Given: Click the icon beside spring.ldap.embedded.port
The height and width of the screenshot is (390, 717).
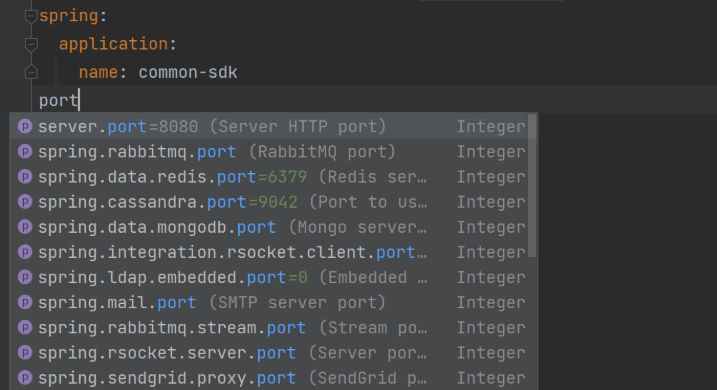Looking at the screenshot, I should point(25,277).
